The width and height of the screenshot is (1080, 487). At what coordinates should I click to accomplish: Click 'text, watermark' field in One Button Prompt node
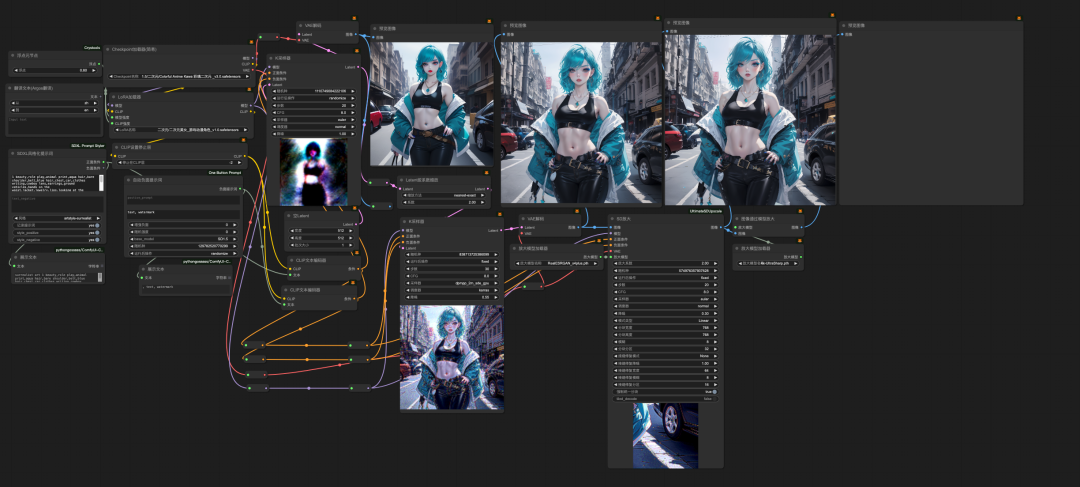183,214
